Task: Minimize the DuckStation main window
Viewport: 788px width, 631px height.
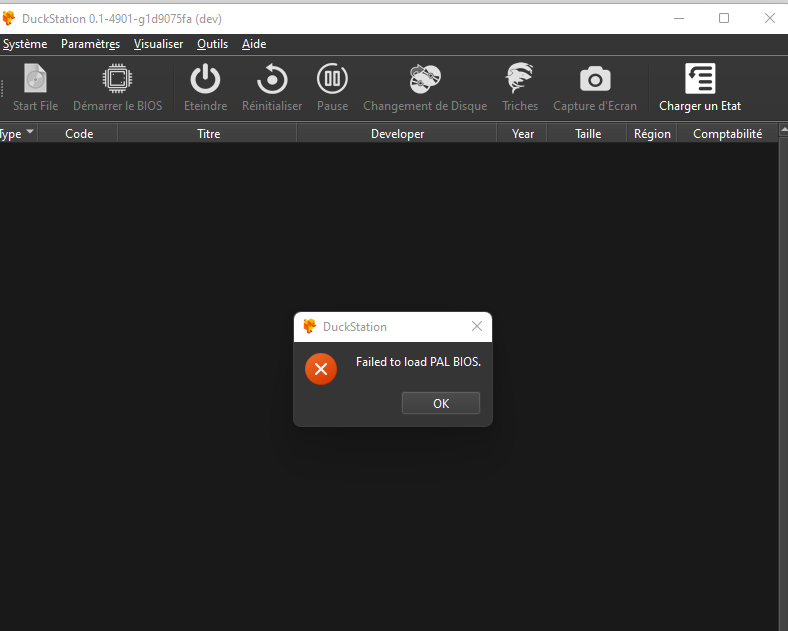Action: pos(678,19)
